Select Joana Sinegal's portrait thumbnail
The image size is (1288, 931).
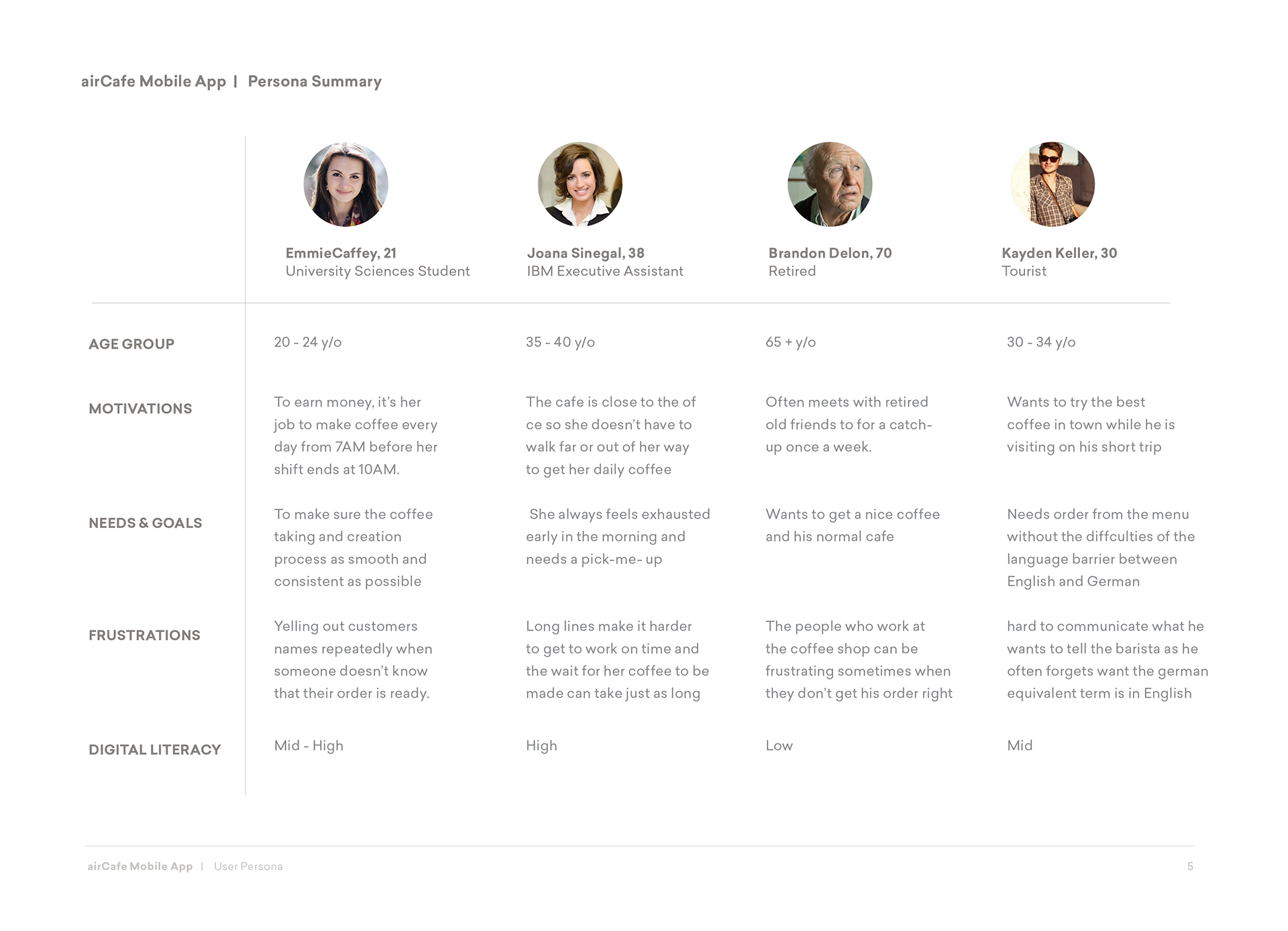click(x=580, y=184)
